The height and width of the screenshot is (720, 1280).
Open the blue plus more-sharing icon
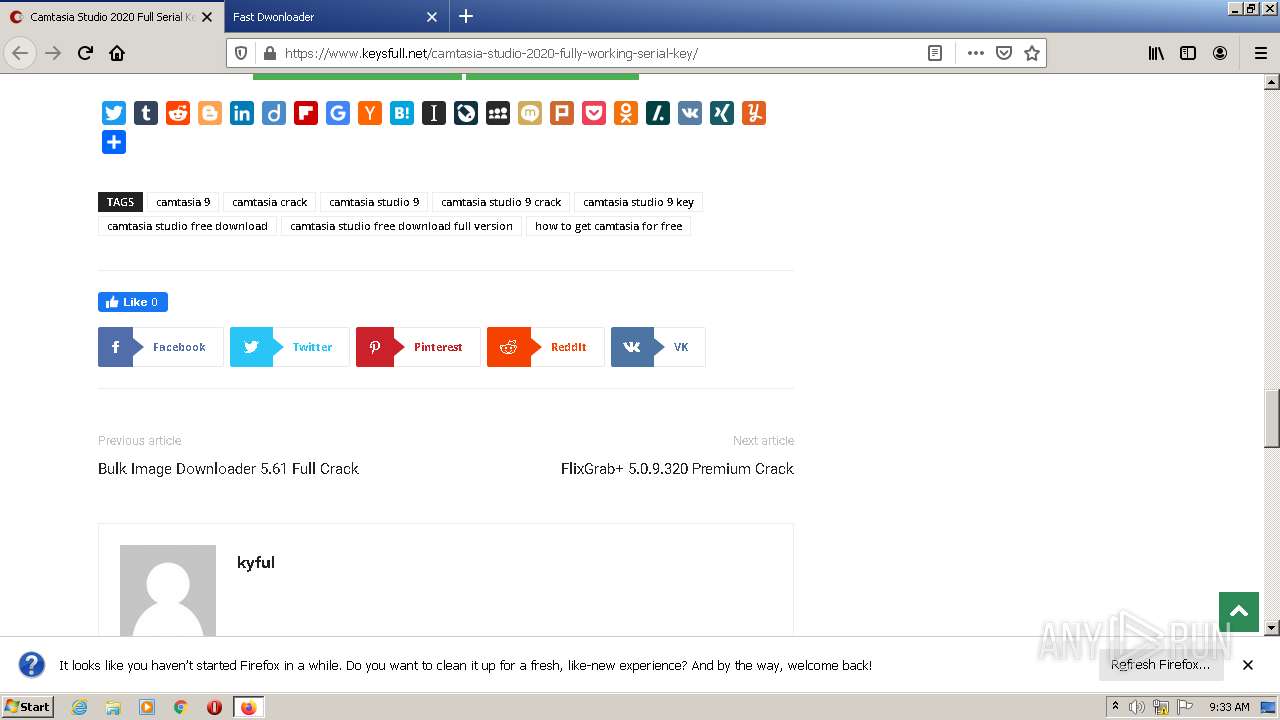[x=114, y=142]
